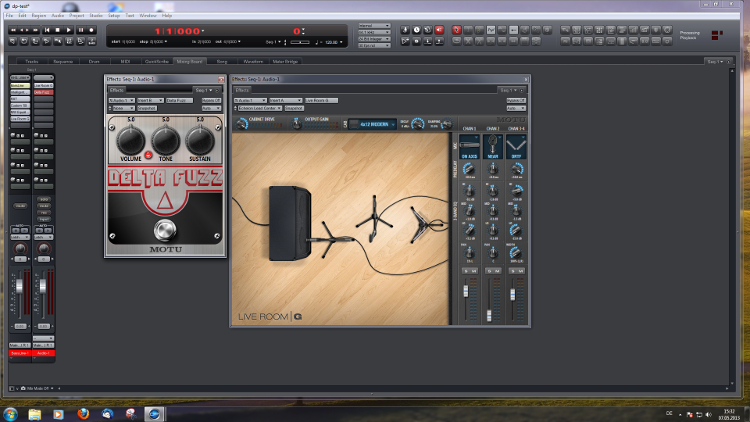Open the File menu
750x422 pixels.
[x=10, y=15]
